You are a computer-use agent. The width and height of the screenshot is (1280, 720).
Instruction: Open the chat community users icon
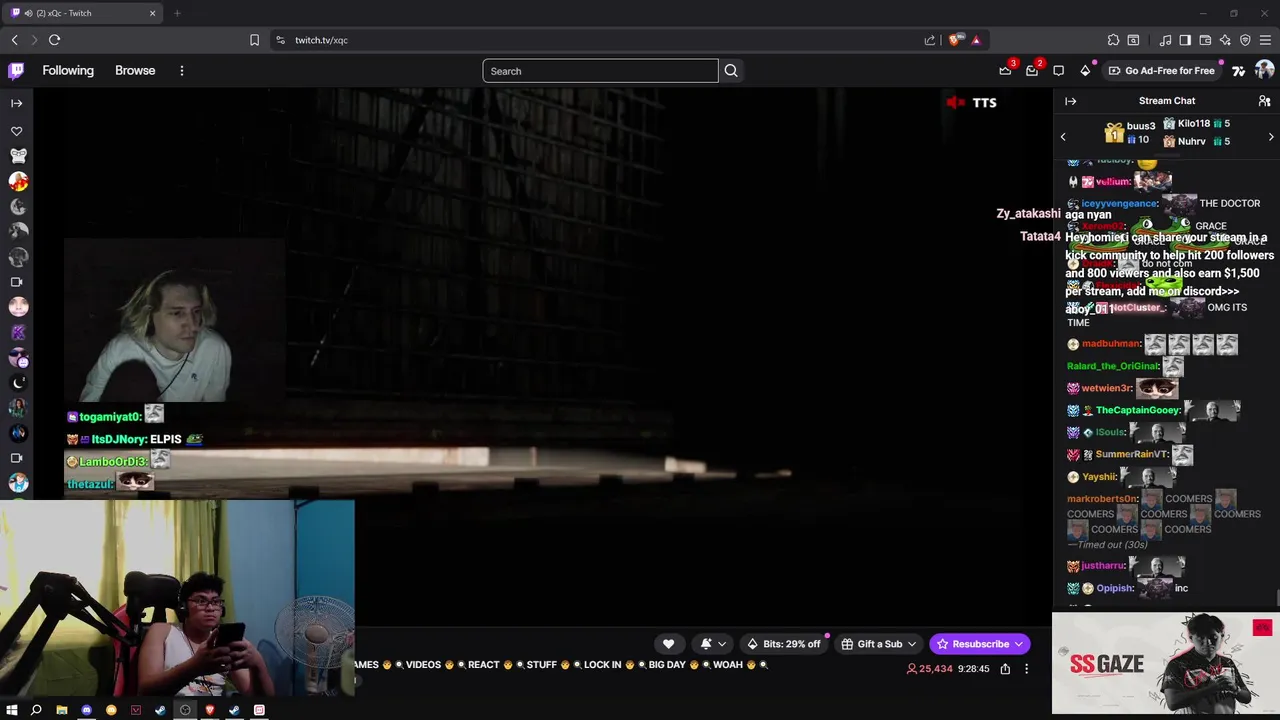pos(1264,101)
